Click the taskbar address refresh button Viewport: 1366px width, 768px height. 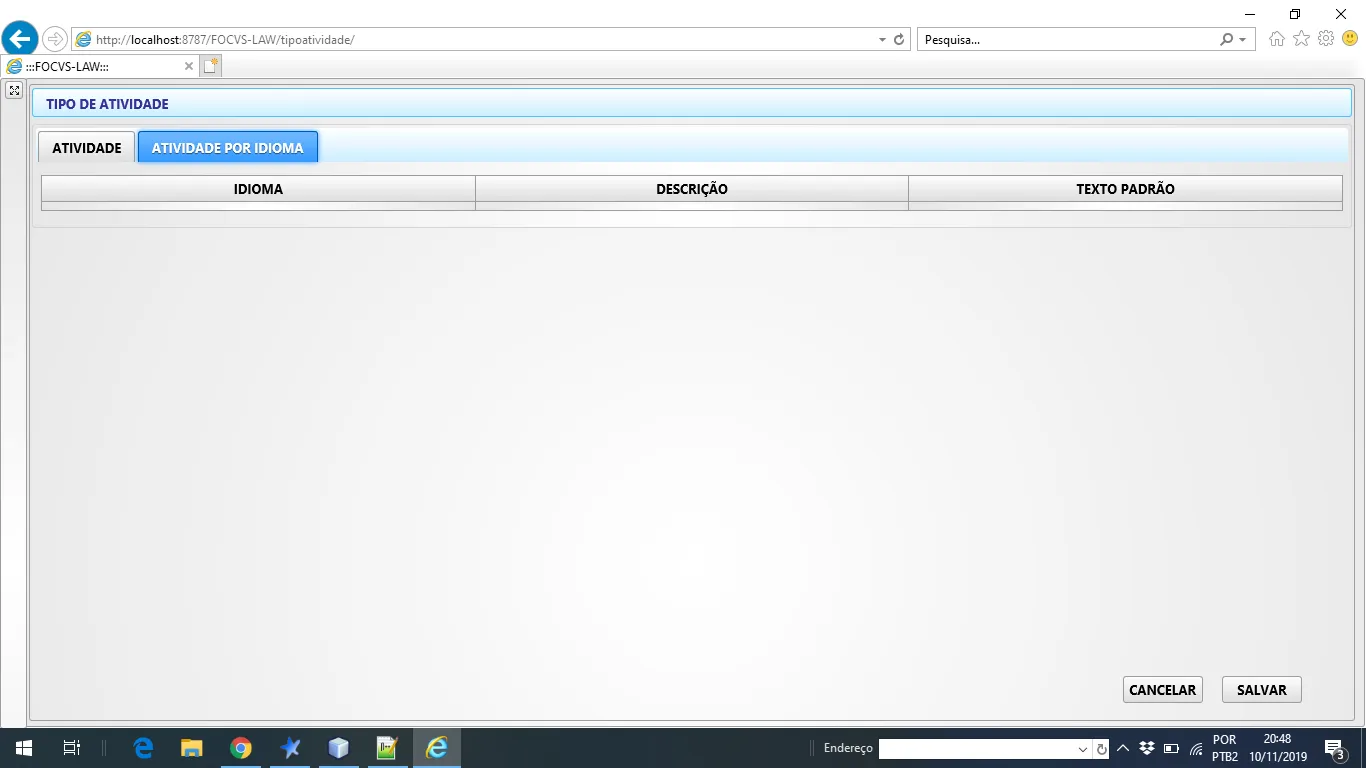click(x=1101, y=749)
